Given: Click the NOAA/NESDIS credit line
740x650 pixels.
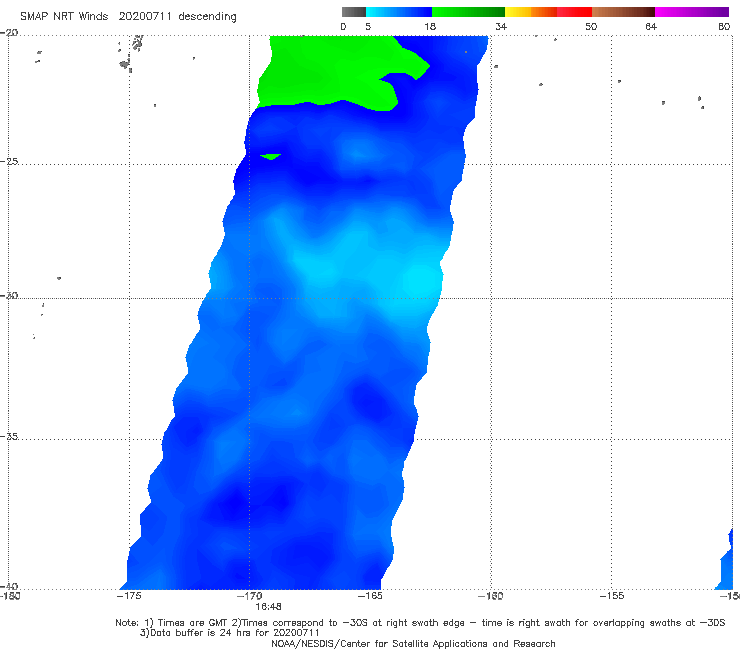Looking at the screenshot, I should (413, 644).
